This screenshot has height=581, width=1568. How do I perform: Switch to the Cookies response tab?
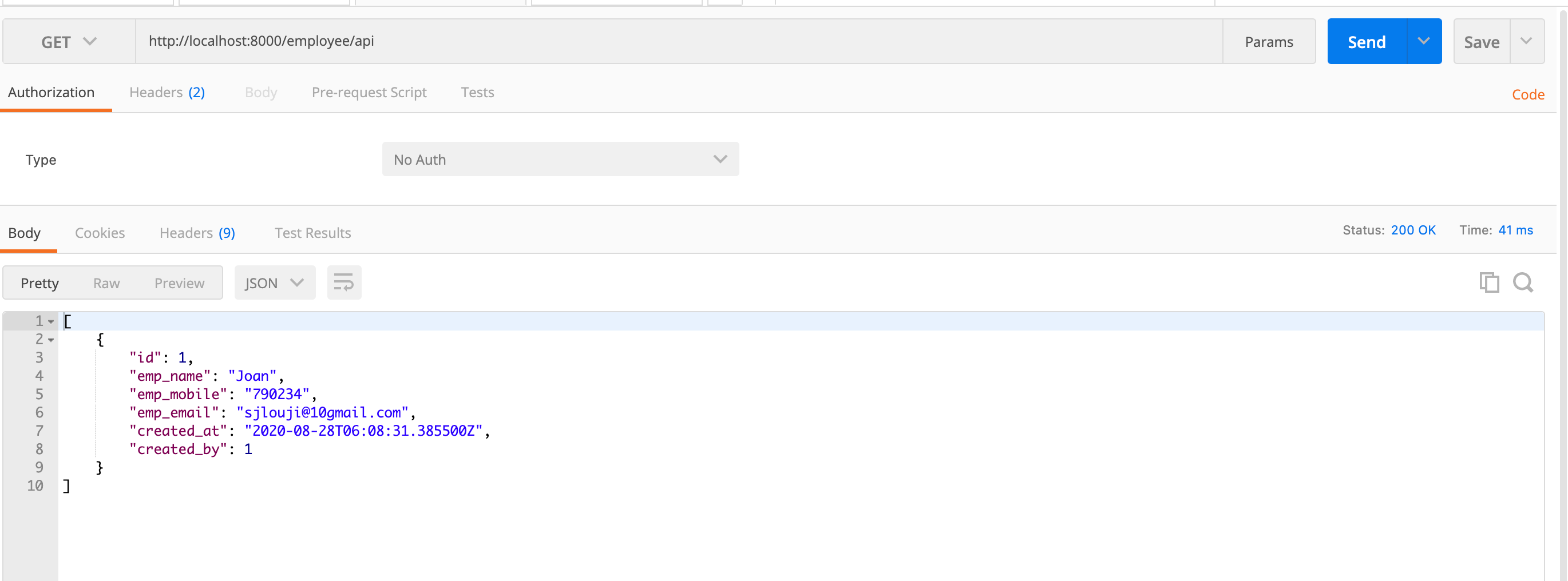click(x=100, y=232)
